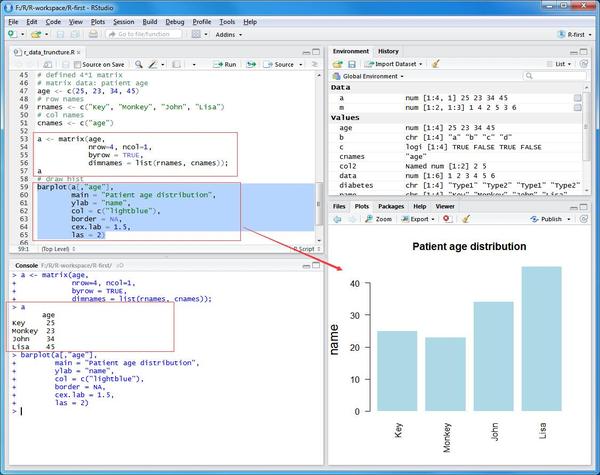
Task: Remove the current plot with red X icon
Action: click(x=446, y=219)
